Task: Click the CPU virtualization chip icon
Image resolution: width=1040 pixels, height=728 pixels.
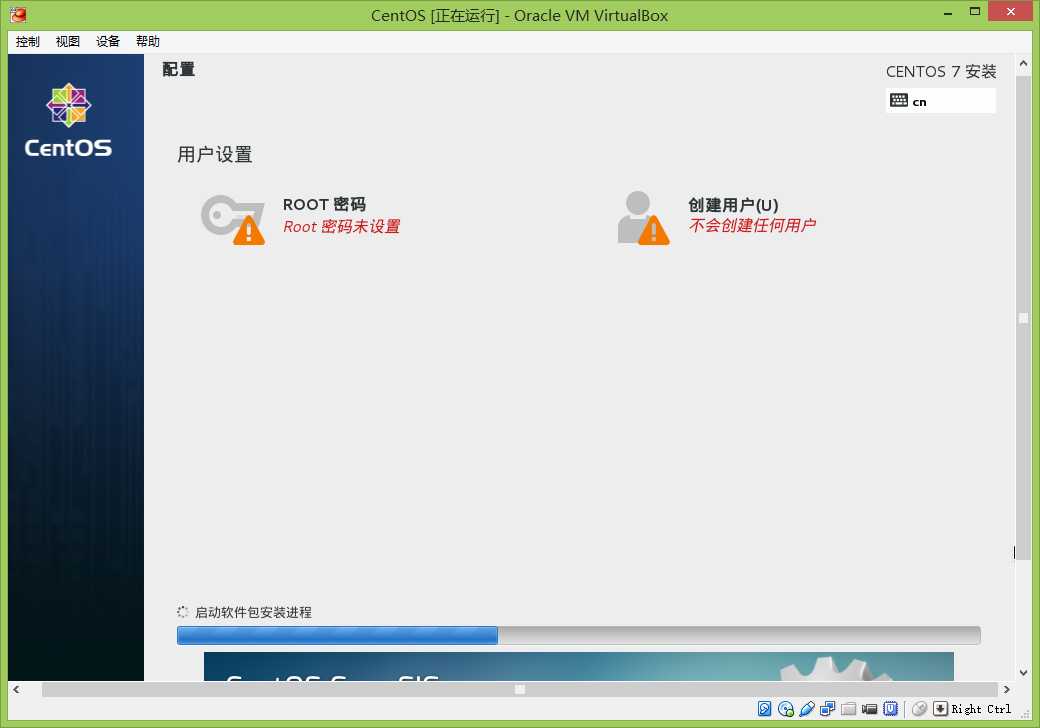Action: 890,709
